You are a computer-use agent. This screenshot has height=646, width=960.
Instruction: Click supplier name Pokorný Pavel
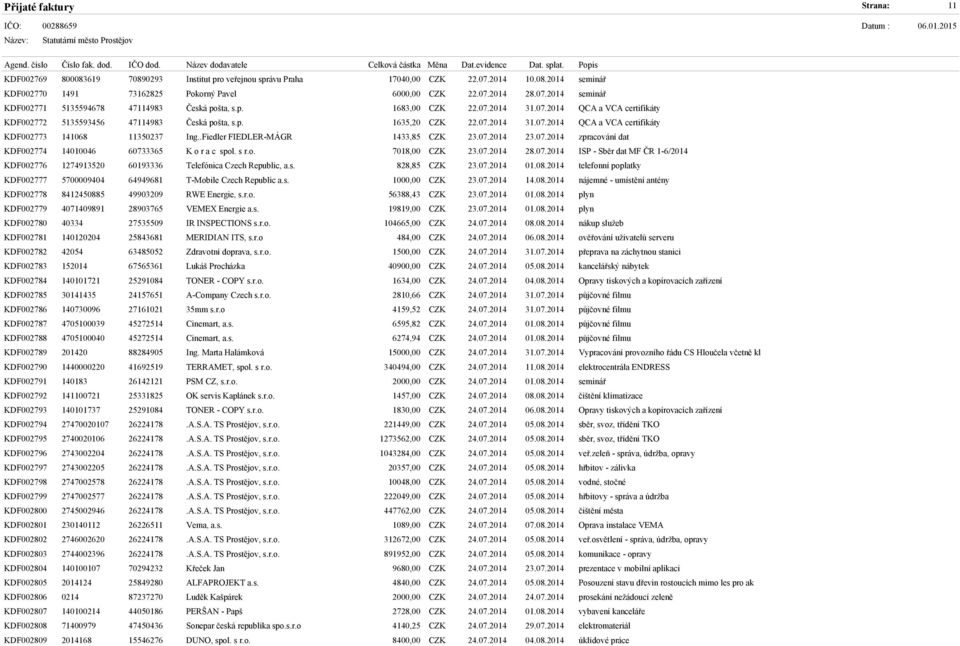(211, 94)
